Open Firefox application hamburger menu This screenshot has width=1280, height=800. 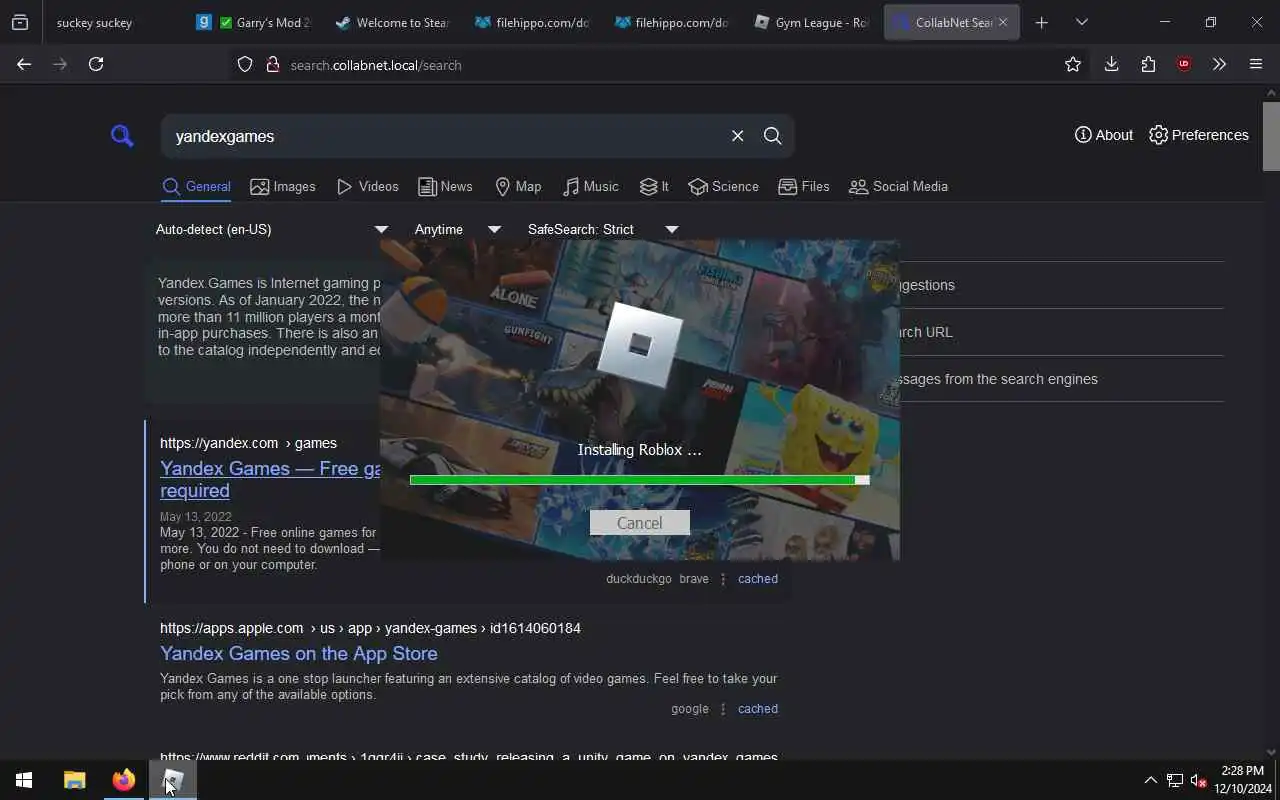coord(1256,64)
